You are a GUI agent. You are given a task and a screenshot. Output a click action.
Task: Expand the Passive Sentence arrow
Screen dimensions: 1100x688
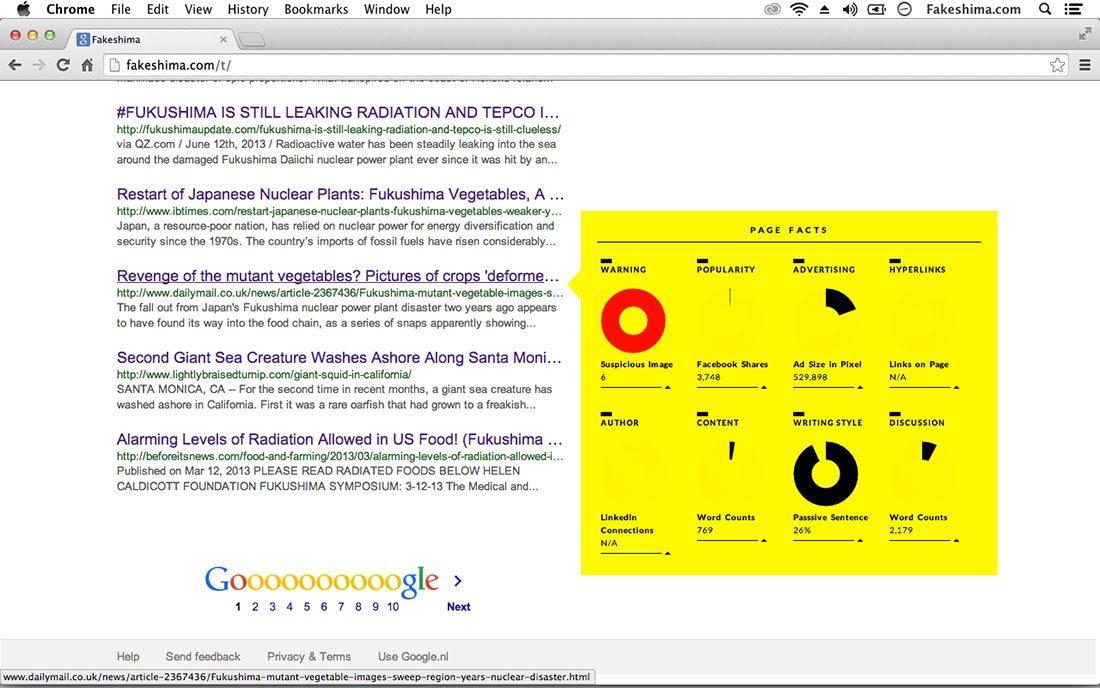coord(859,540)
